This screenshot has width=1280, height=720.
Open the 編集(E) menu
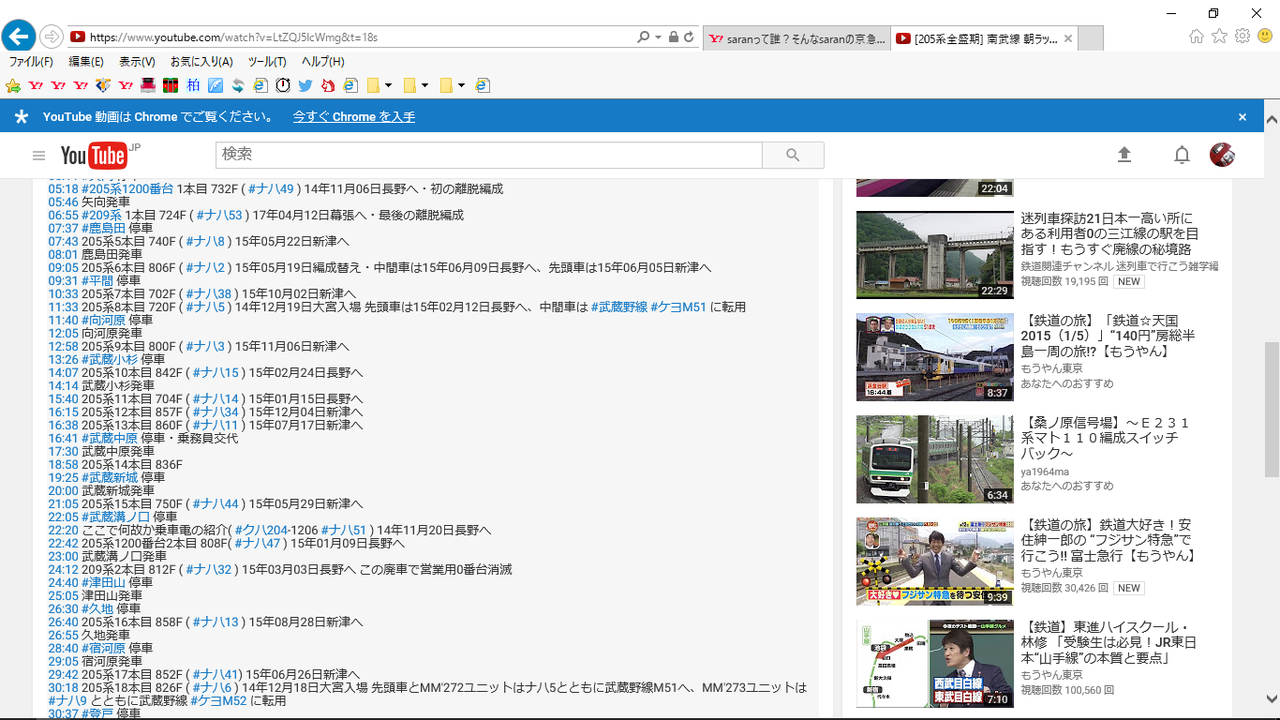tap(86, 62)
